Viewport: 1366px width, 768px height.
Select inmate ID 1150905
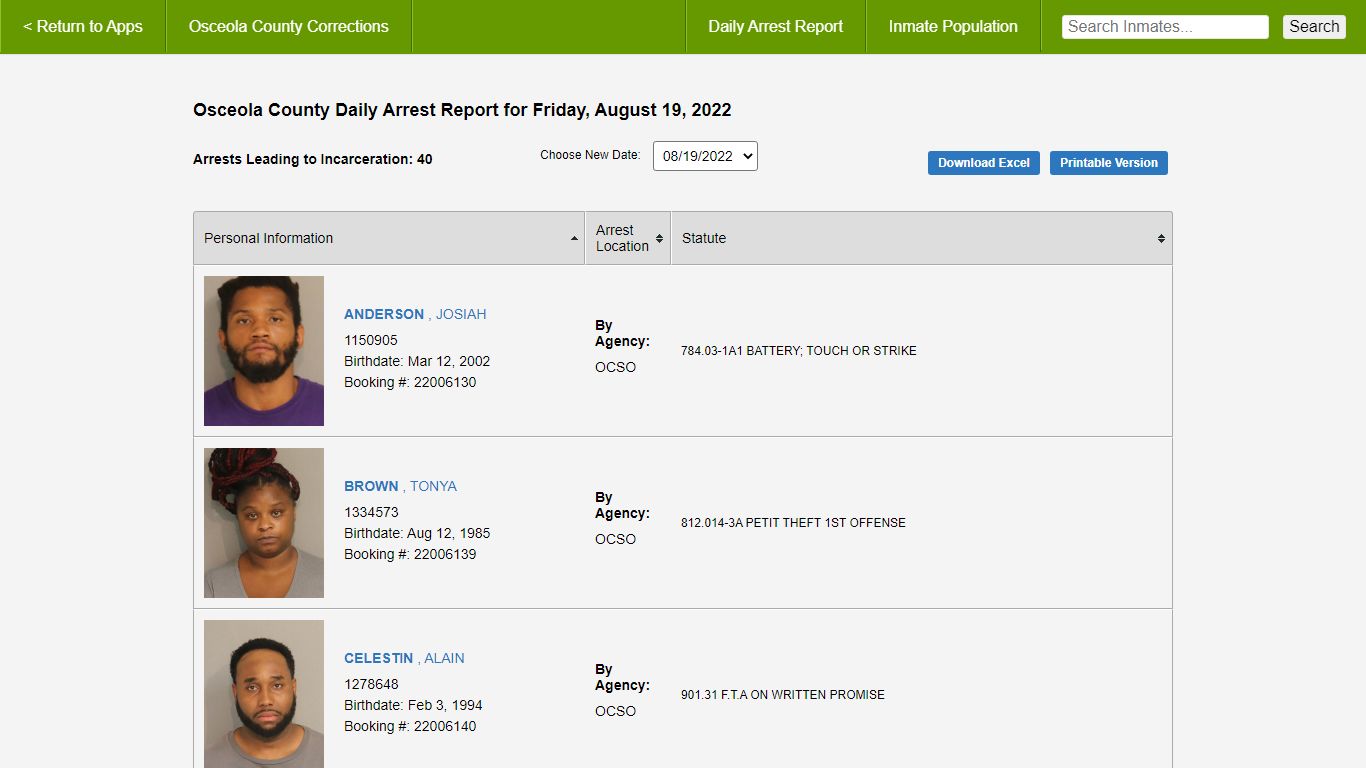(371, 340)
